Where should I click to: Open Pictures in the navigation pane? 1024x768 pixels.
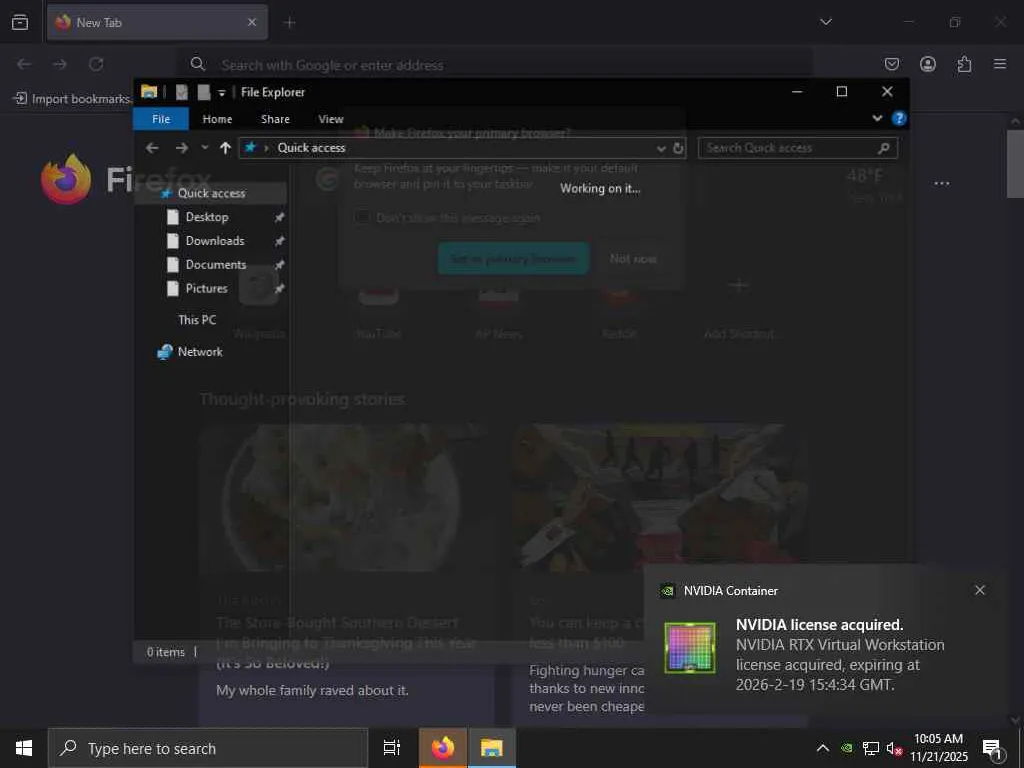(206, 289)
